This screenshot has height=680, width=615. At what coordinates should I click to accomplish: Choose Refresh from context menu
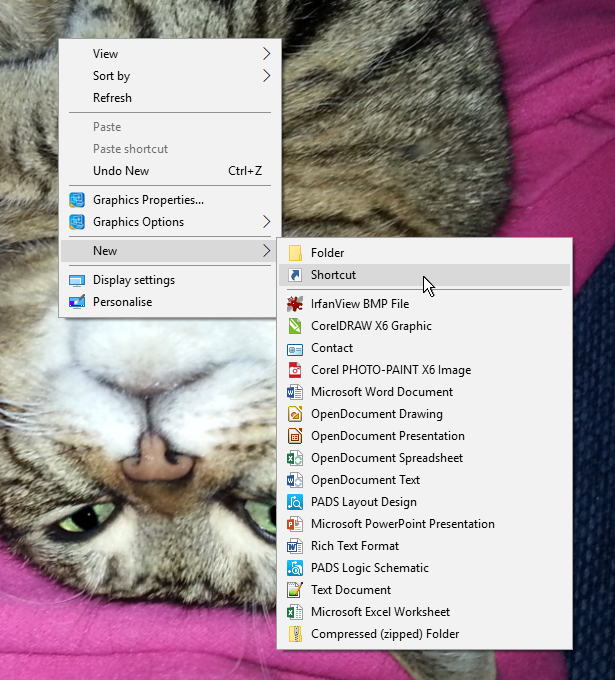[170, 98]
